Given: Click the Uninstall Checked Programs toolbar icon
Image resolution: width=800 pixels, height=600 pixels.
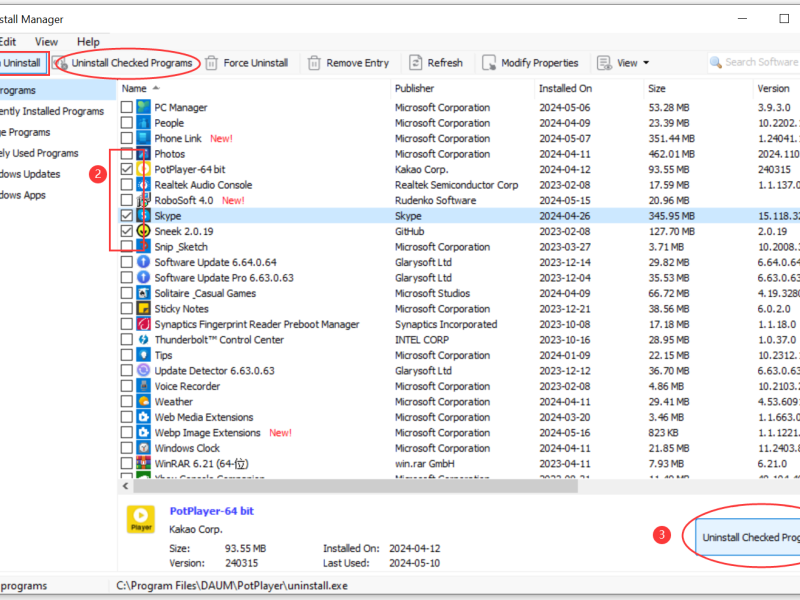Looking at the screenshot, I should [x=62, y=63].
